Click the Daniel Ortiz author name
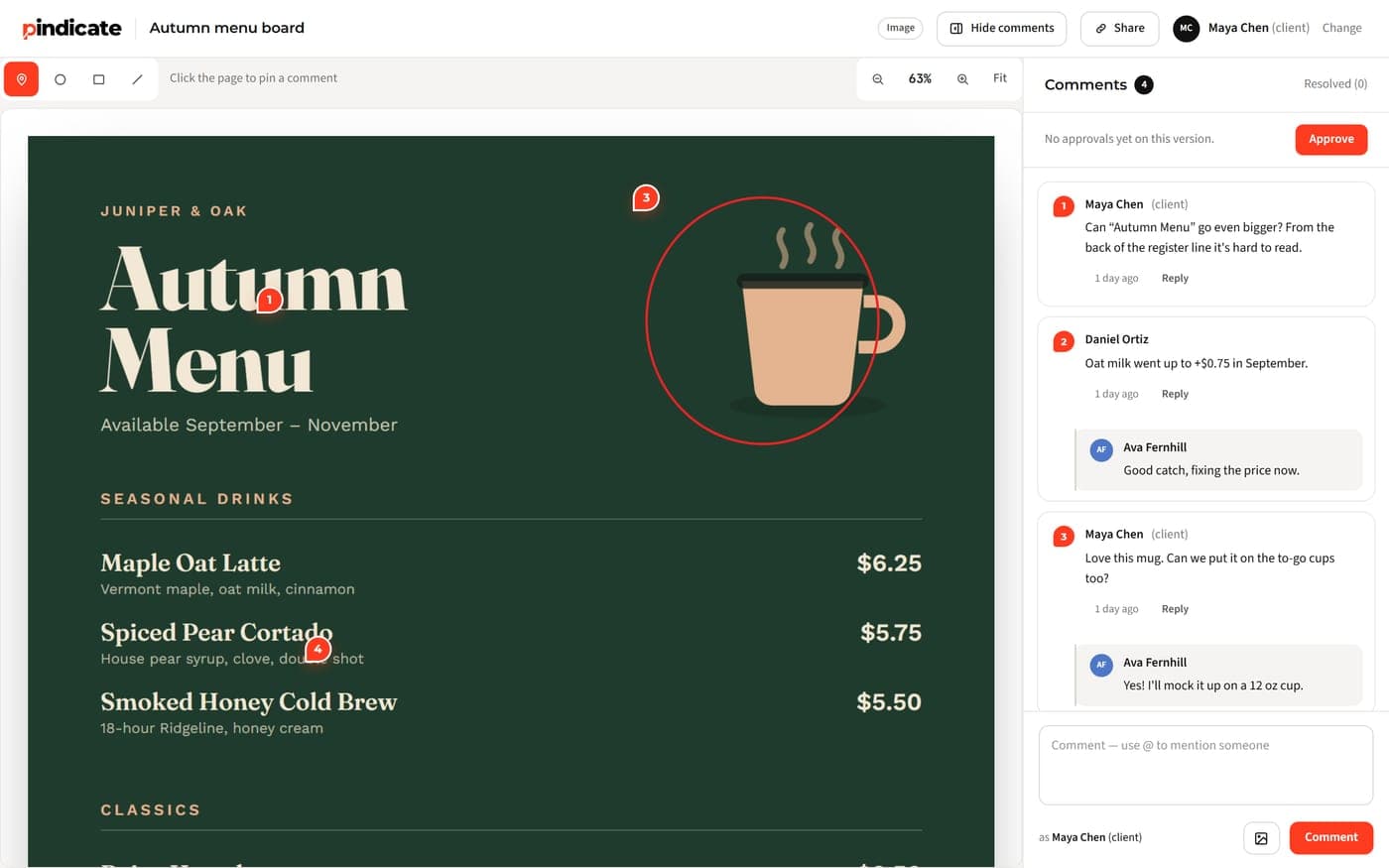This screenshot has height=868, width=1389. coord(1116,339)
